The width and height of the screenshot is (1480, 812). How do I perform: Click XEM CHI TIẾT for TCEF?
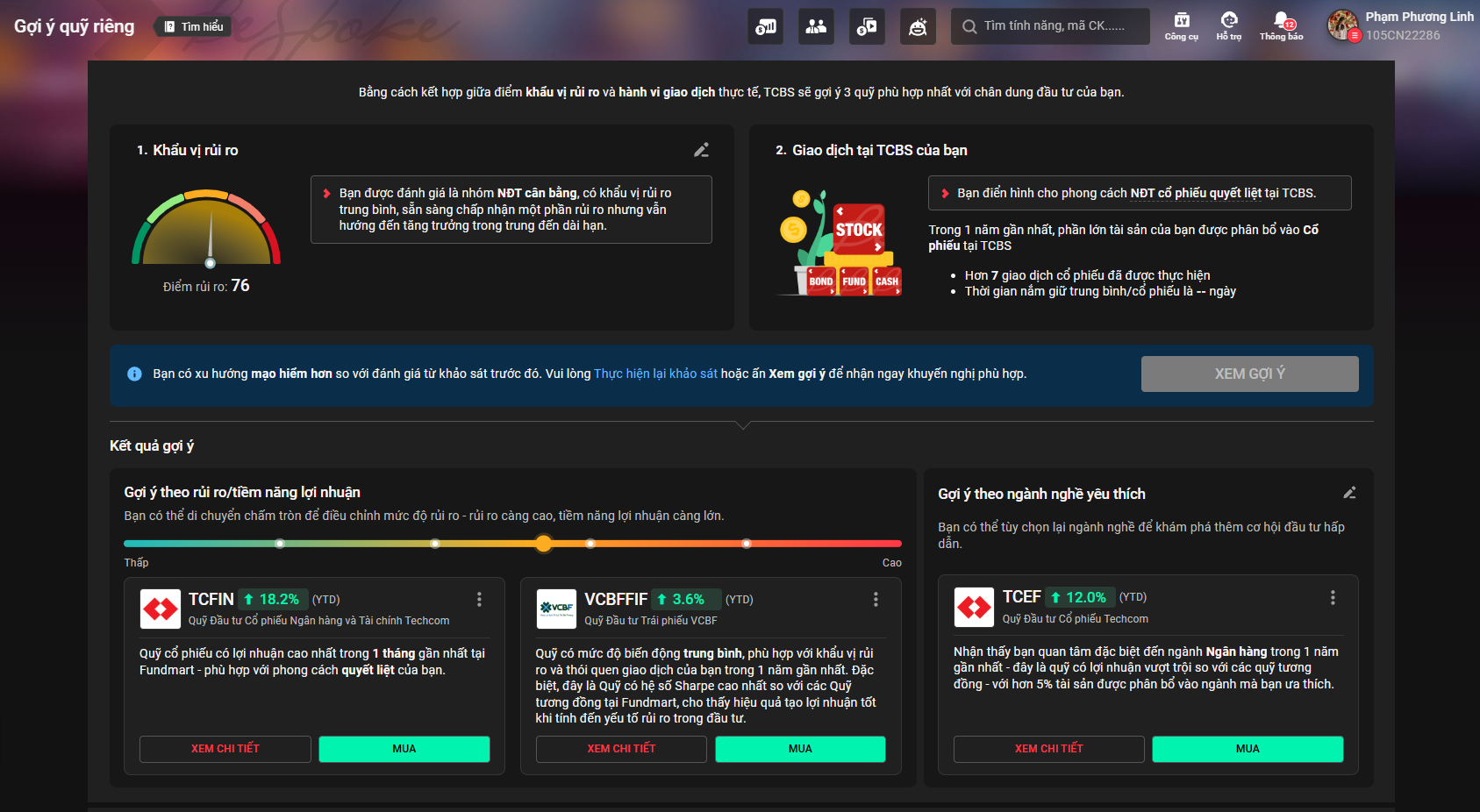tap(1049, 749)
